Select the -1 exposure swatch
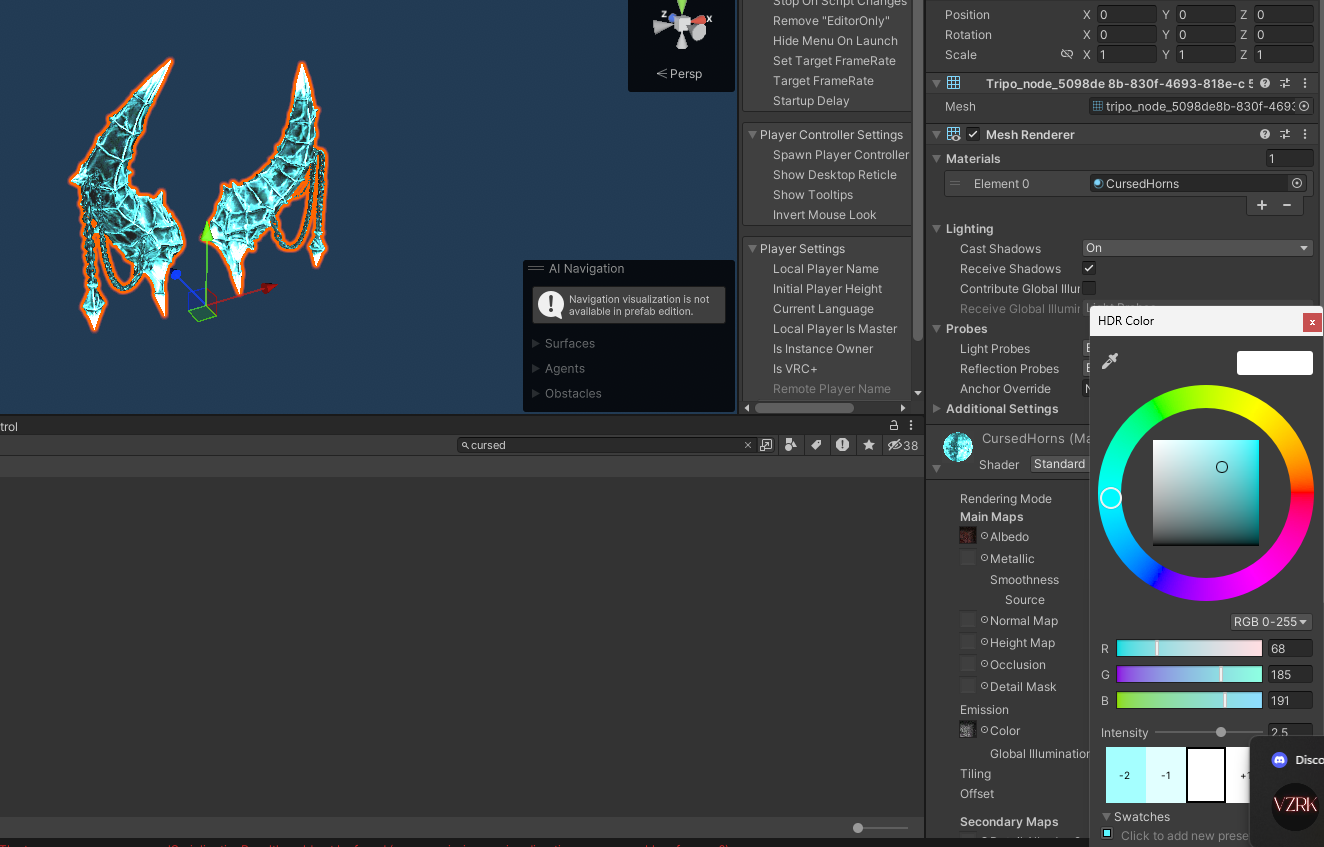1324x847 pixels. (x=1165, y=775)
